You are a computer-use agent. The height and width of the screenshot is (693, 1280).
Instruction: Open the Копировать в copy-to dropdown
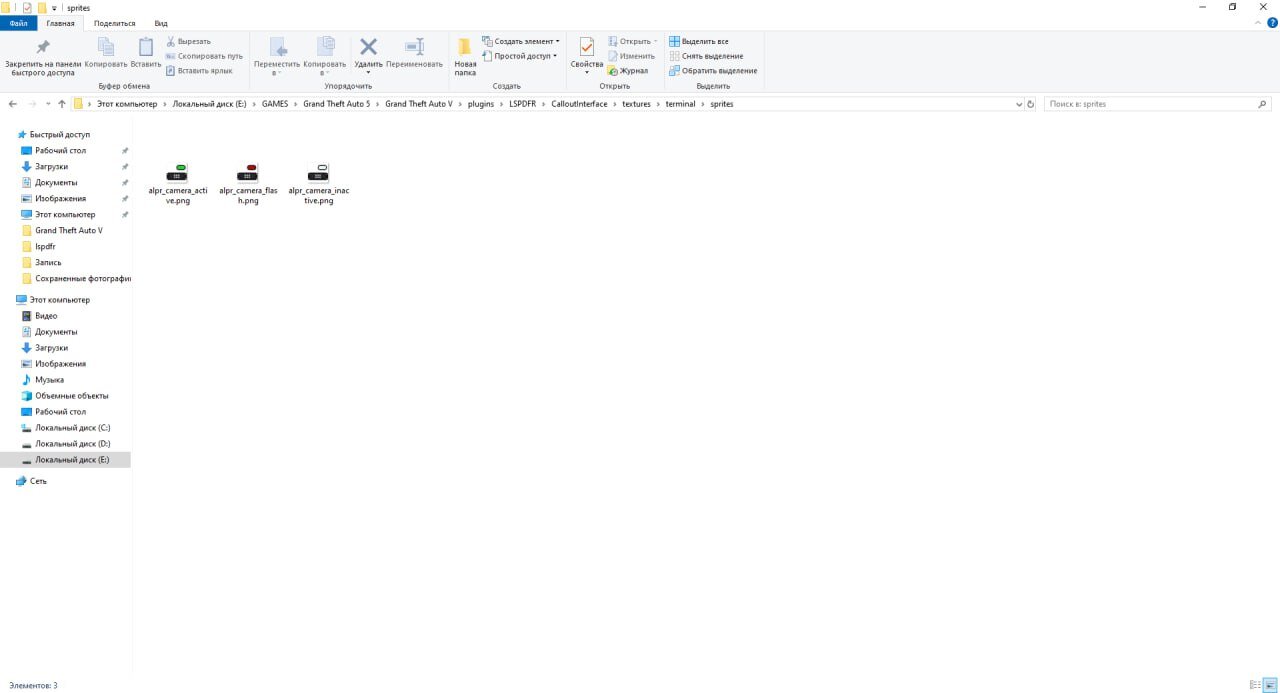(x=325, y=57)
